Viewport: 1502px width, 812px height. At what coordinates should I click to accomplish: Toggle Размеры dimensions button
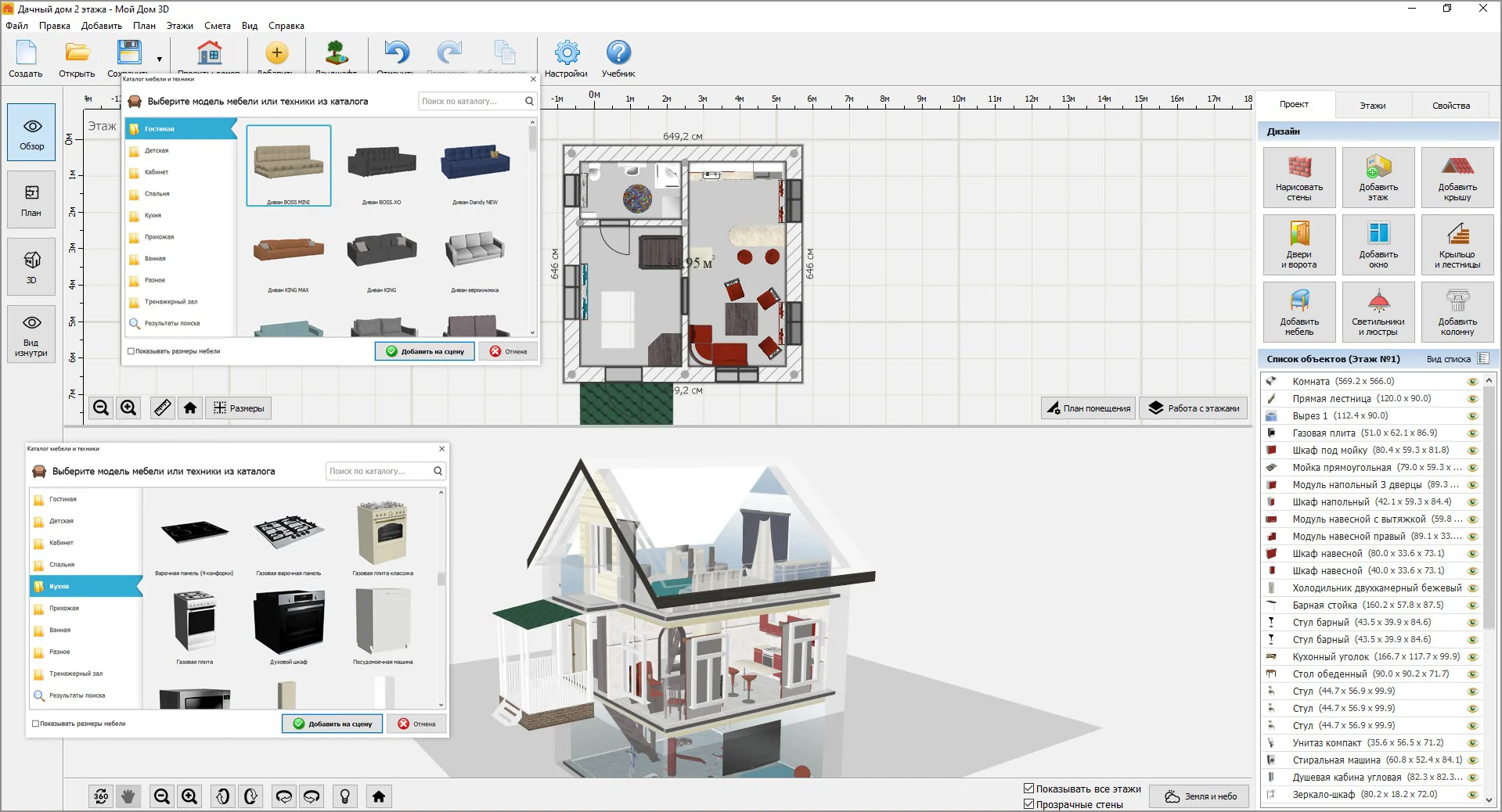coord(239,408)
